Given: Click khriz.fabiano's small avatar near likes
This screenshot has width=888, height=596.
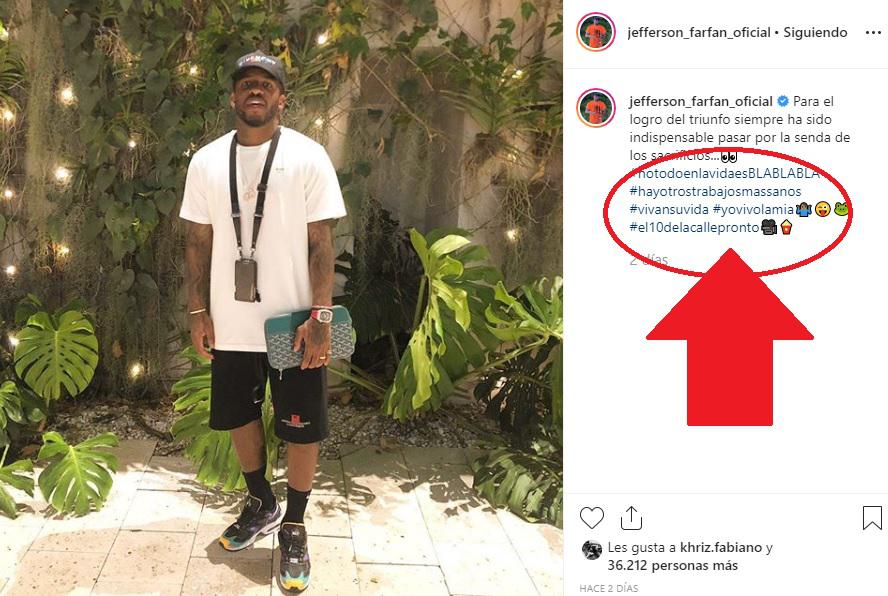Looking at the screenshot, I should [x=592, y=550].
